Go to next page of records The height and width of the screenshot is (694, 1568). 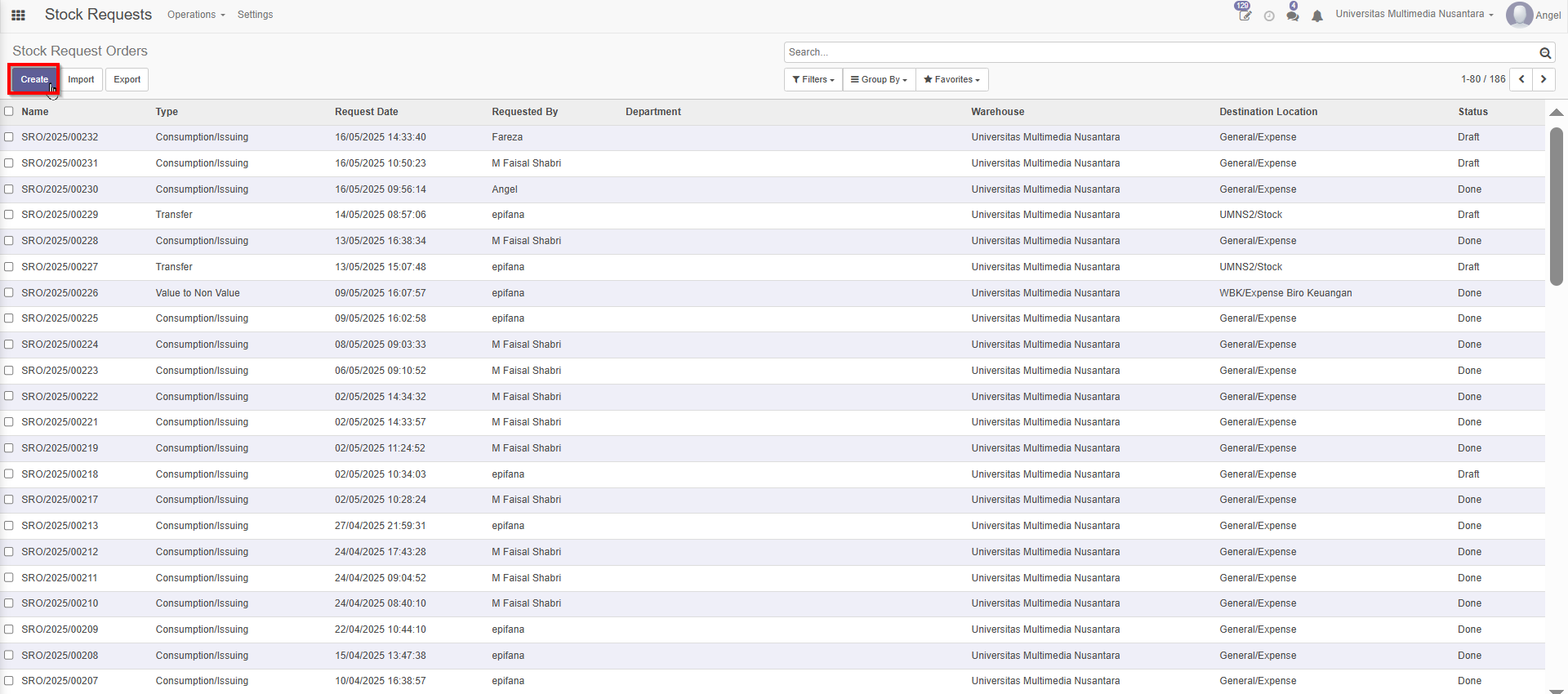(x=1543, y=79)
